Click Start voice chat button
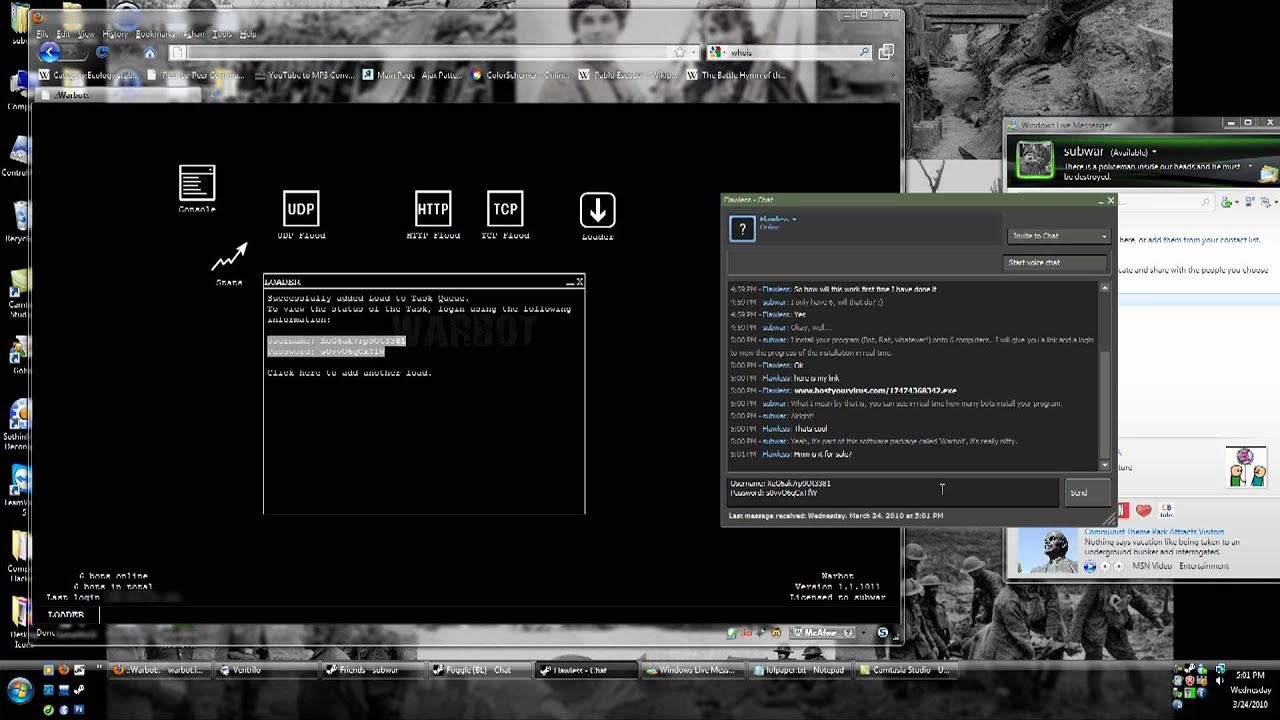The width and height of the screenshot is (1280, 720). (x=1057, y=262)
